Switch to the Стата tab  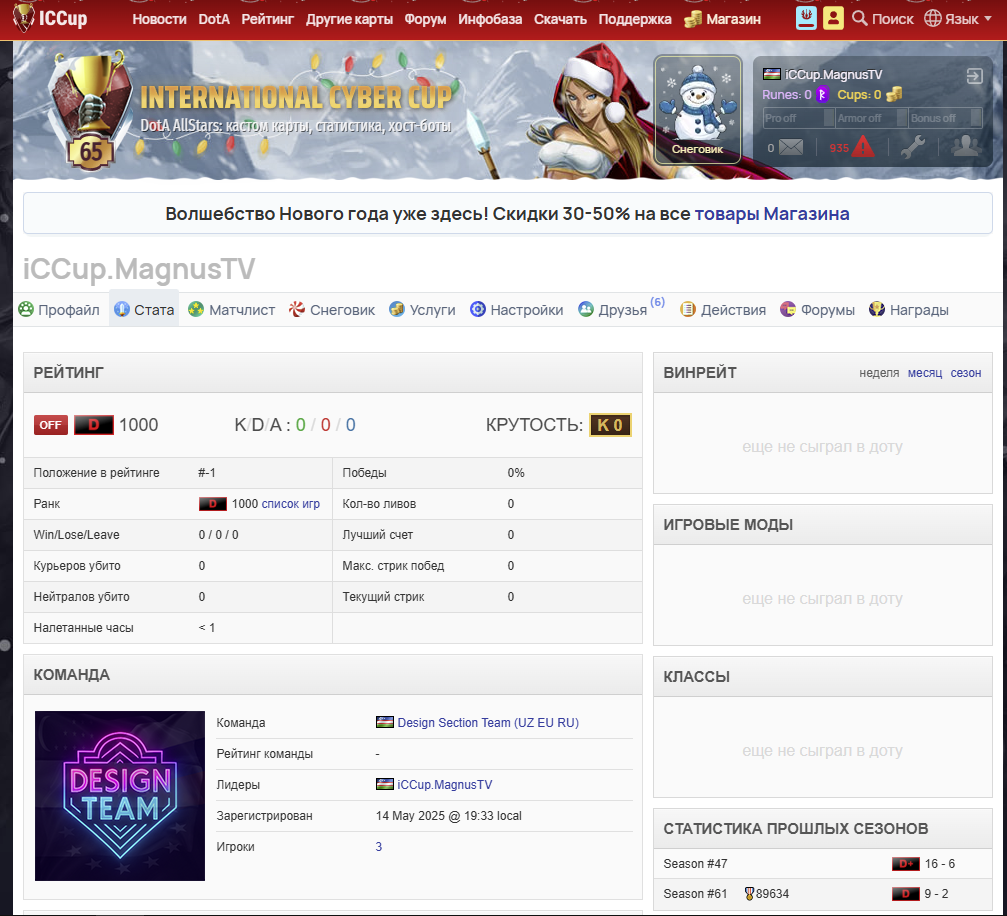point(144,310)
